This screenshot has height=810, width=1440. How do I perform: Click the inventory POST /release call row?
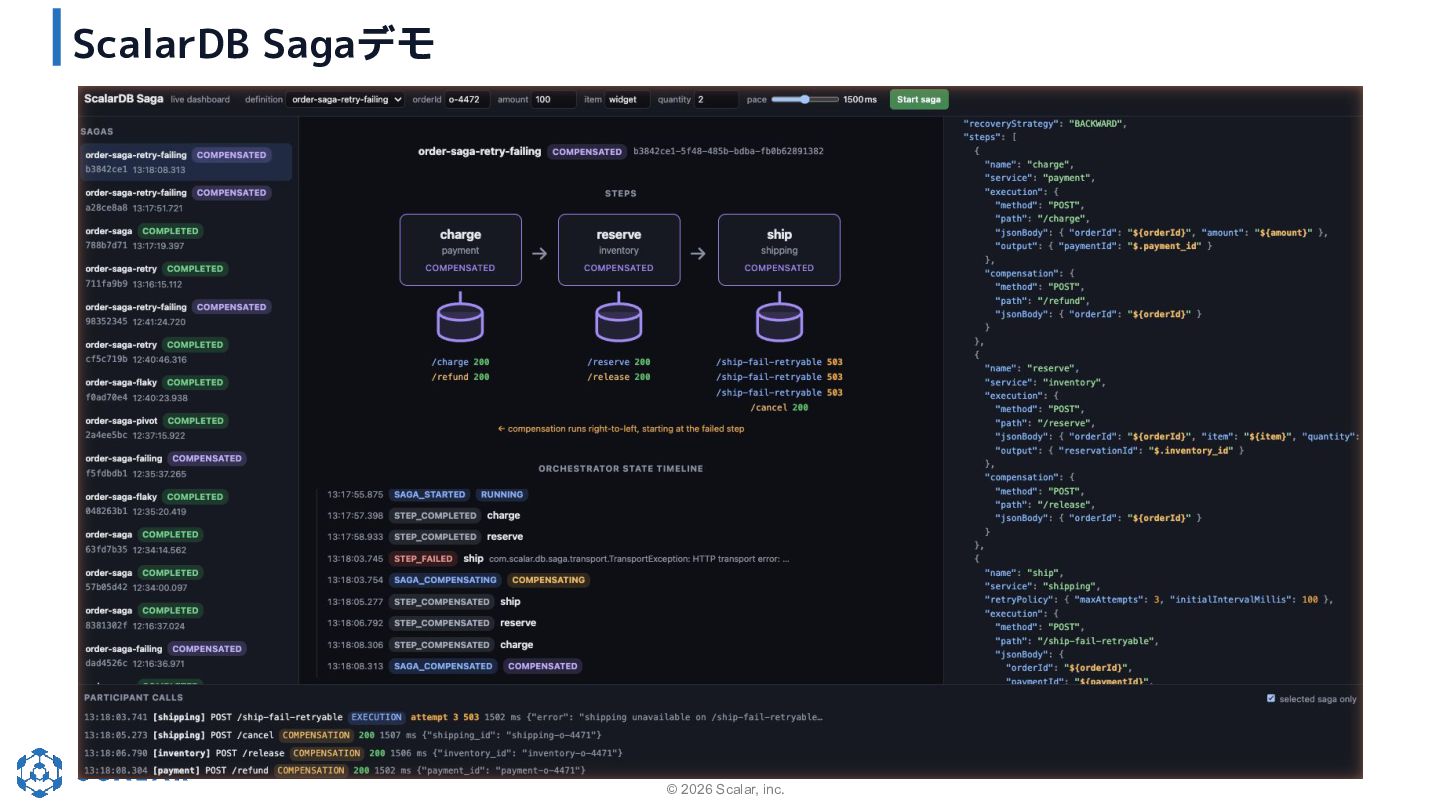[x=353, y=753]
